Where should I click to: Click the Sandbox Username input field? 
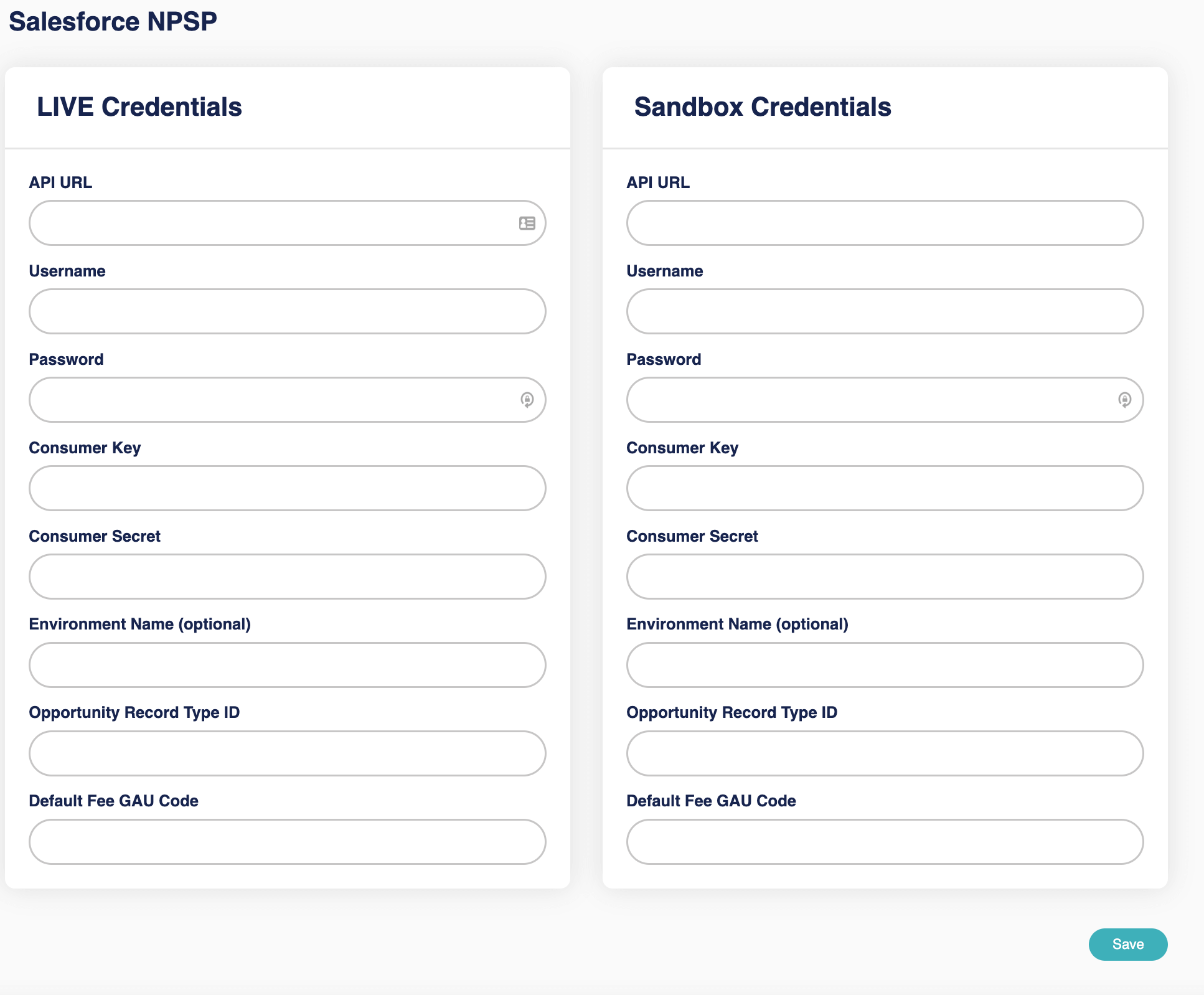[x=884, y=311]
